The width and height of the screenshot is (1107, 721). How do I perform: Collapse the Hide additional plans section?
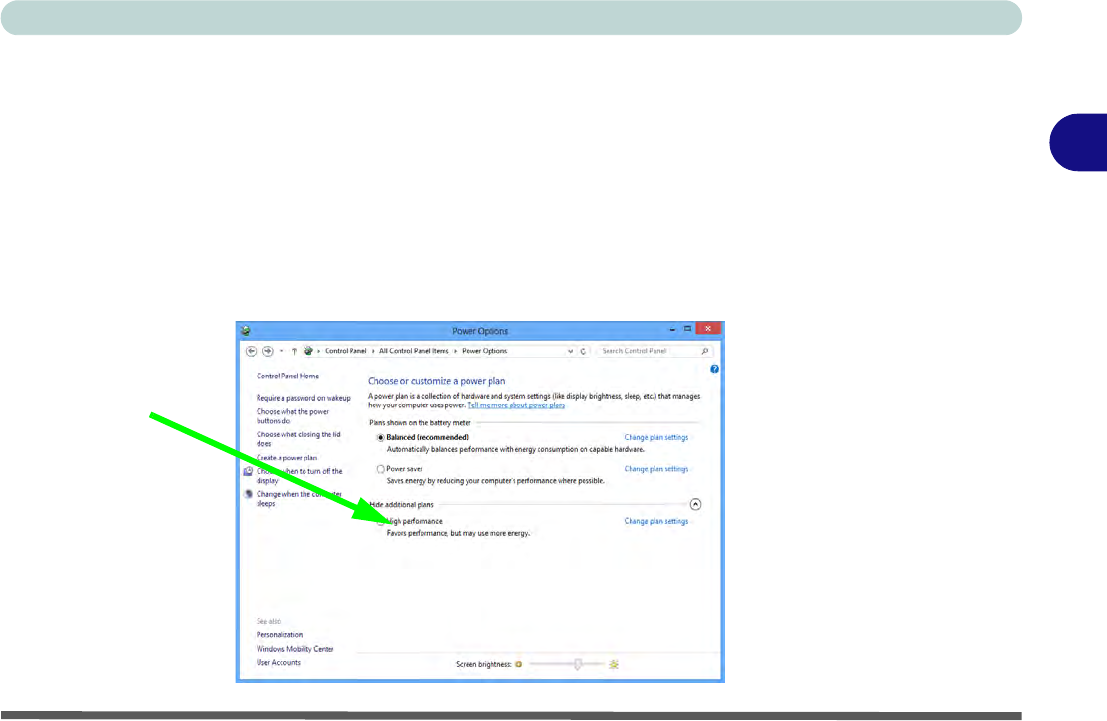coord(695,504)
